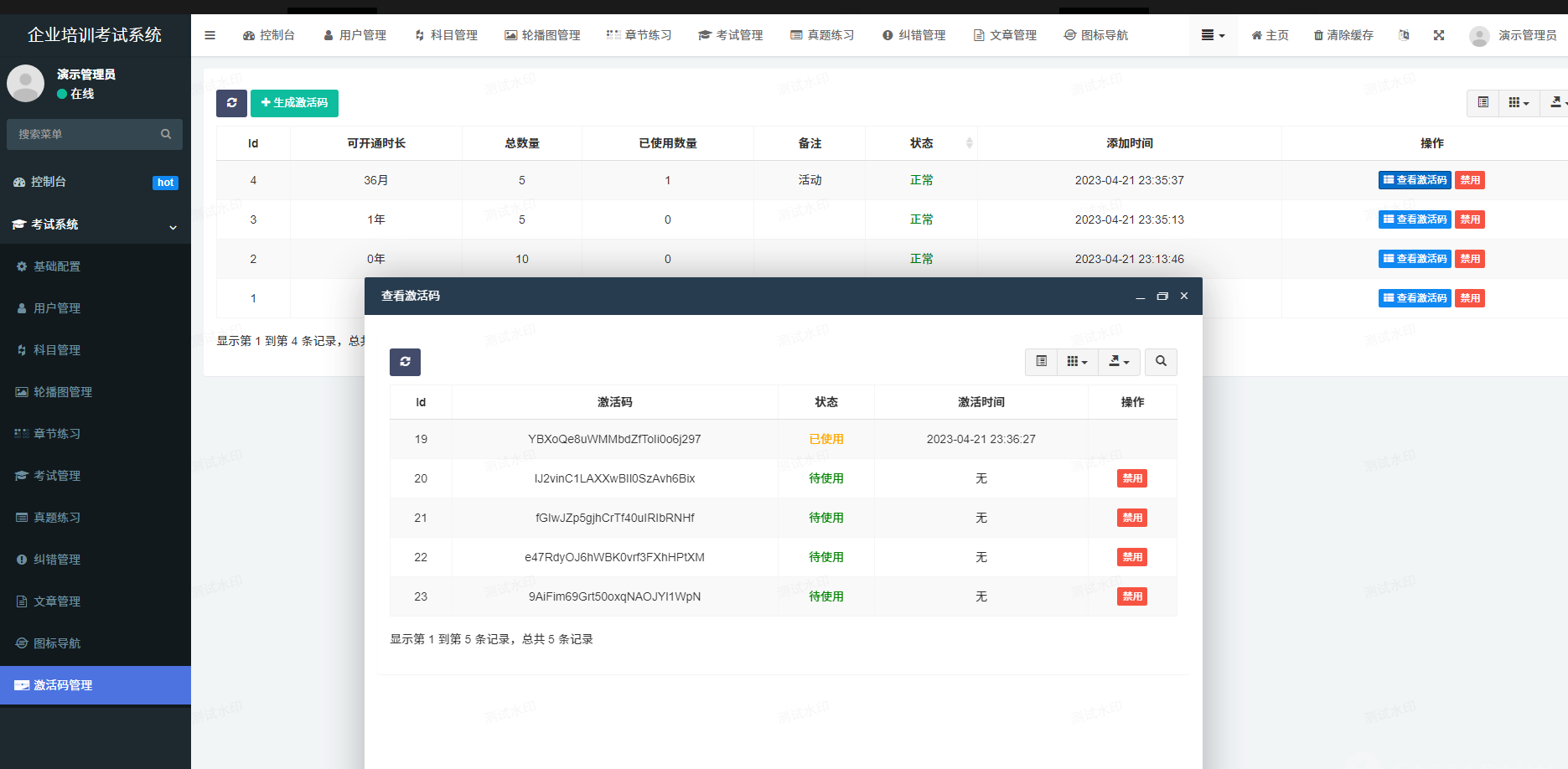
Task: Select 基础配置 in the sidebar
Action: click(x=57, y=266)
